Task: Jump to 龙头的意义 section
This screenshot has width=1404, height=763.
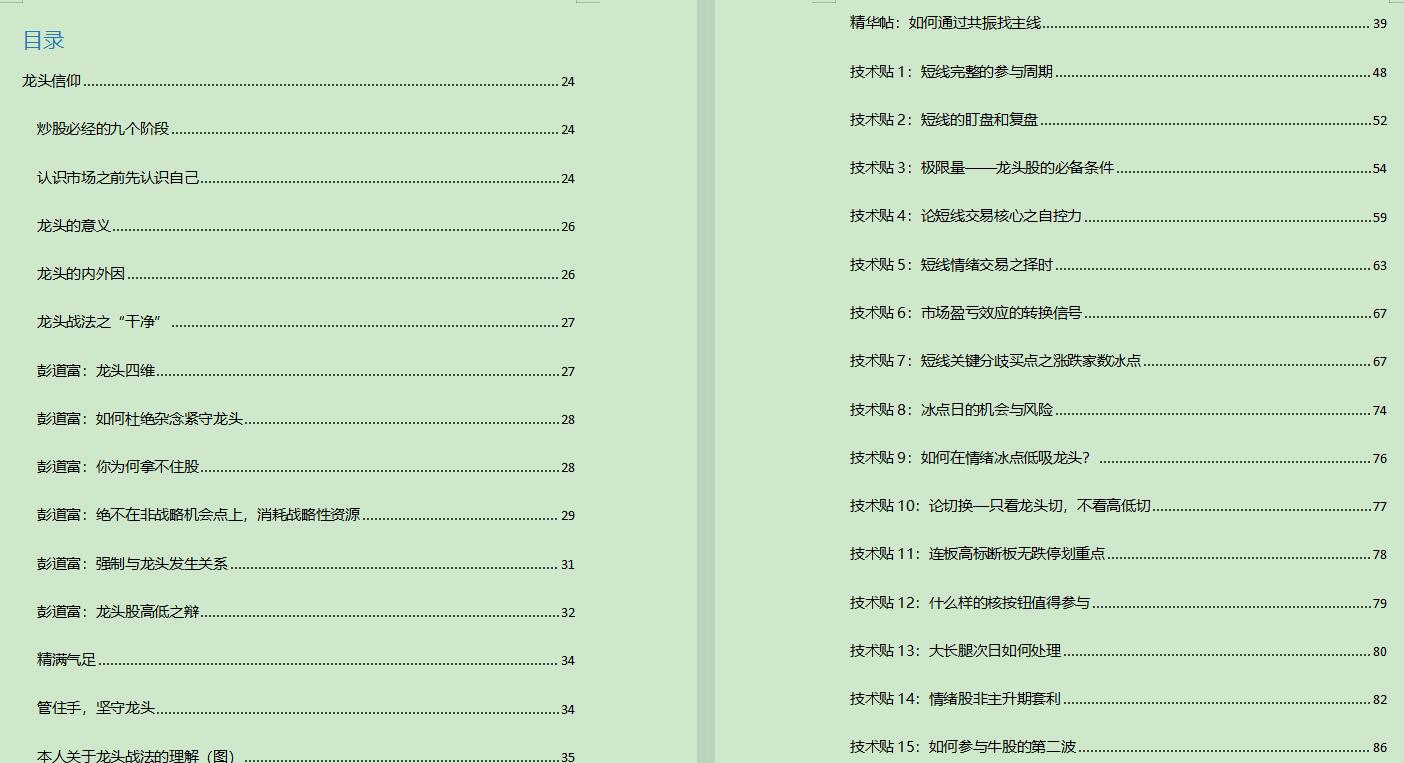Action: 73,226
